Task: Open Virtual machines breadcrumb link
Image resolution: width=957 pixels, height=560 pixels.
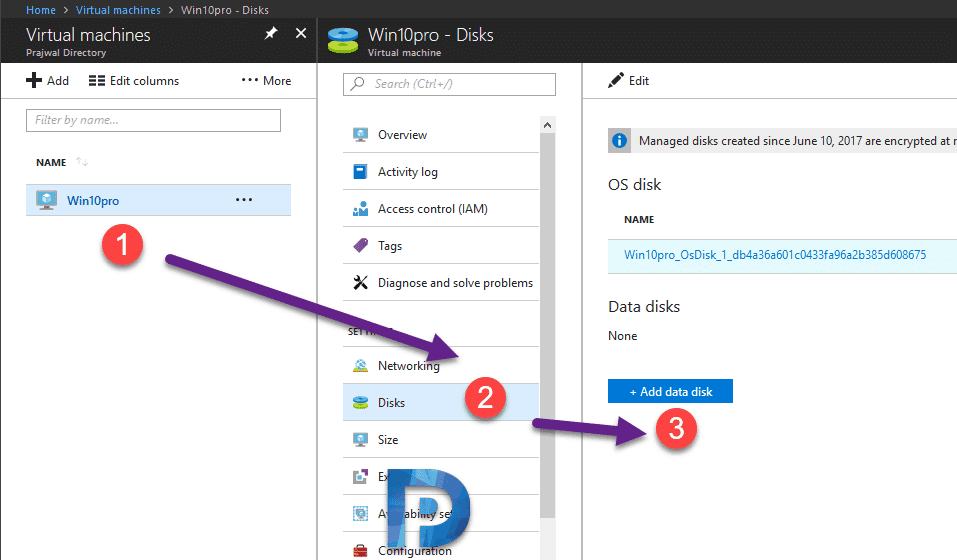Action: pyautogui.click(x=118, y=10)
